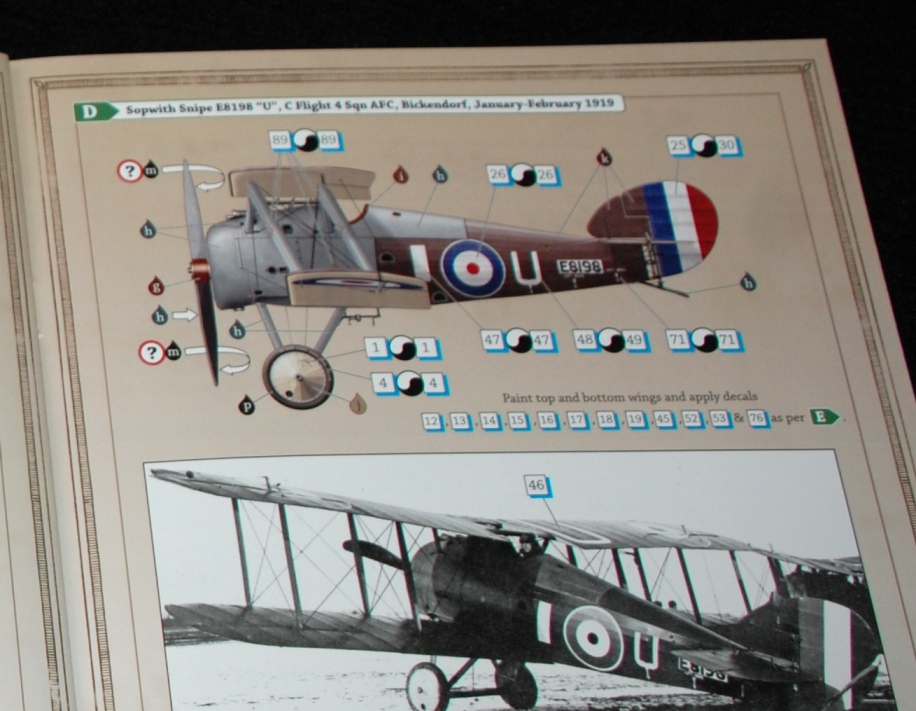Click the E8198 serial number on fuselage

click(x=580, y=267)
